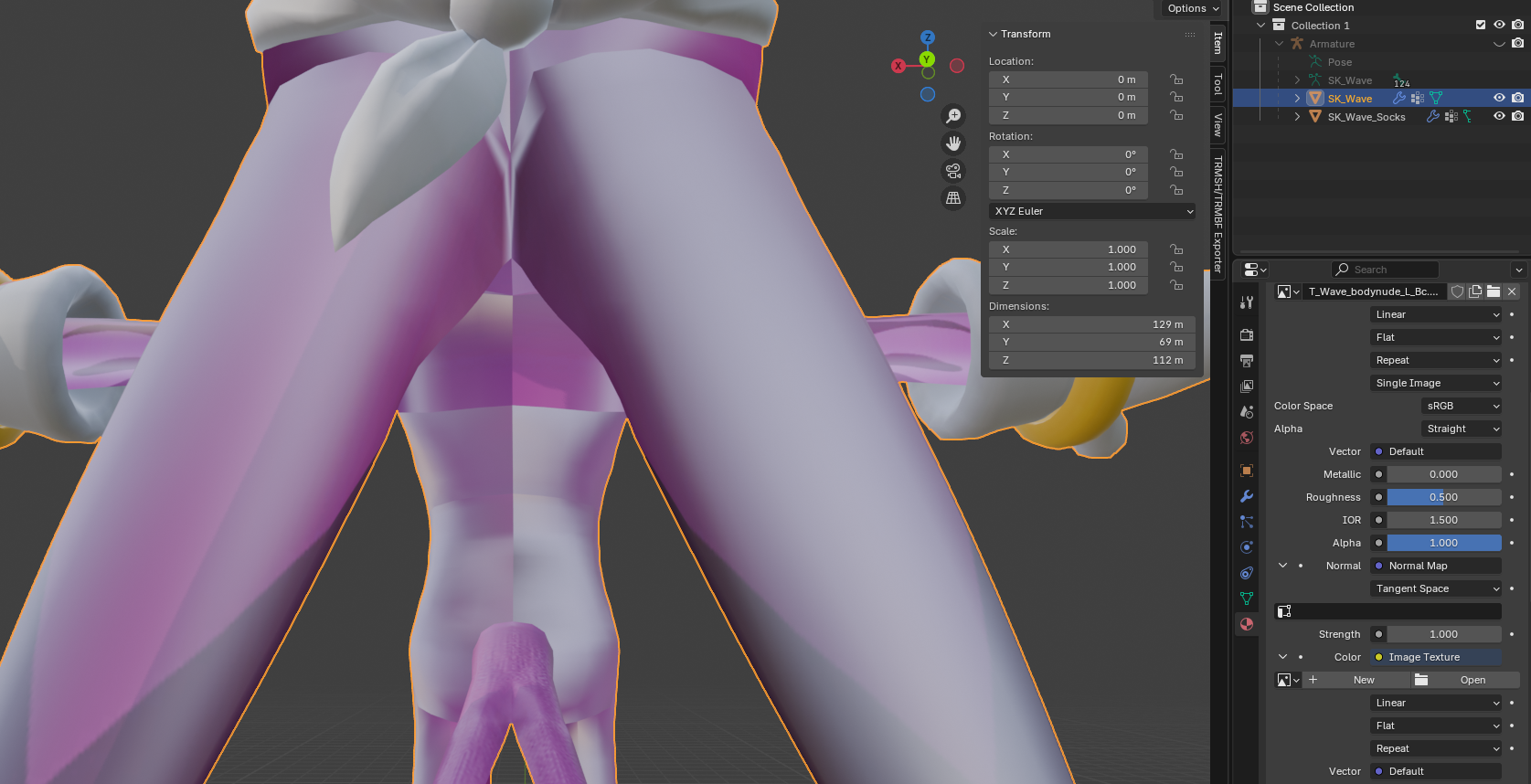Click the viewport zoom magnifier gizmo

953,116
